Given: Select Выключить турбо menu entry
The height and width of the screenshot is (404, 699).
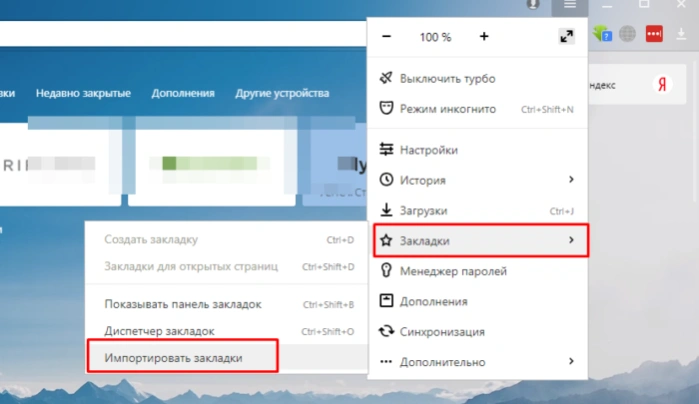Looking at the screenshot, I should (x=477, y=78).
